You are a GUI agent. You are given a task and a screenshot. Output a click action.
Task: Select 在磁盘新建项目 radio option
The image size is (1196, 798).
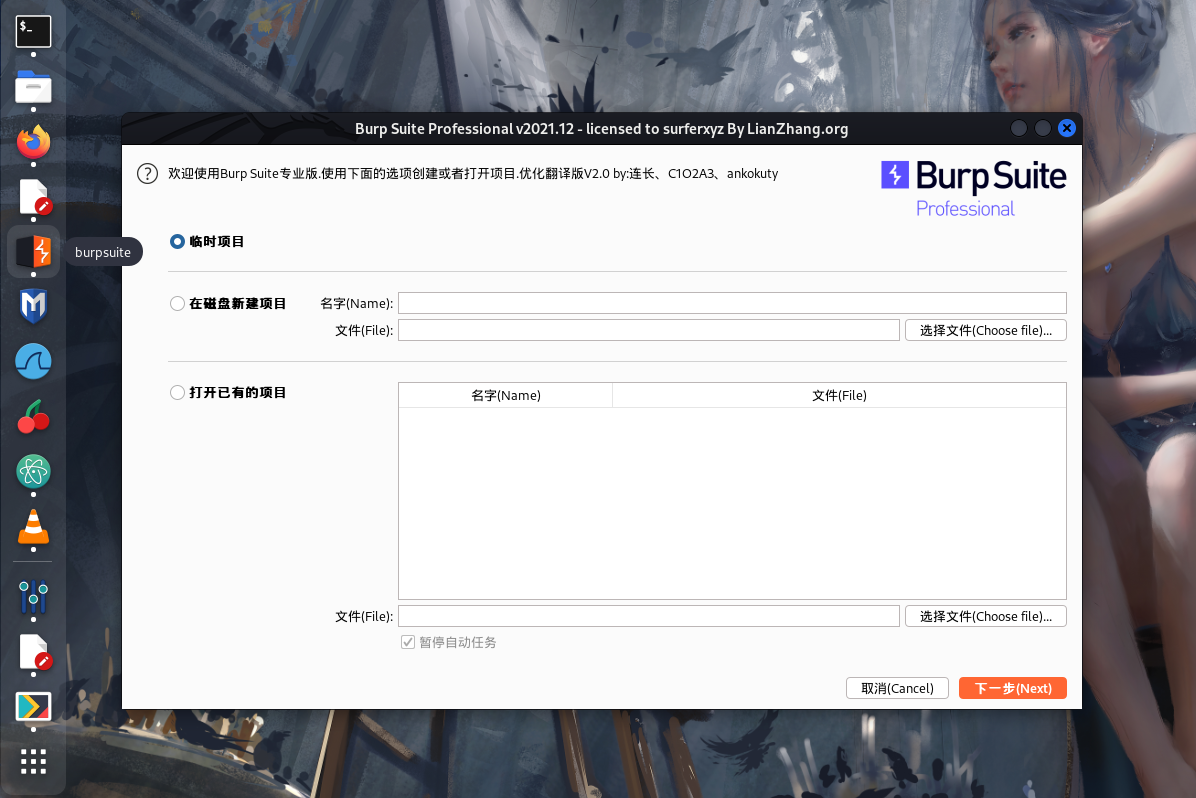pyautogui.click(x=177, y=304)
